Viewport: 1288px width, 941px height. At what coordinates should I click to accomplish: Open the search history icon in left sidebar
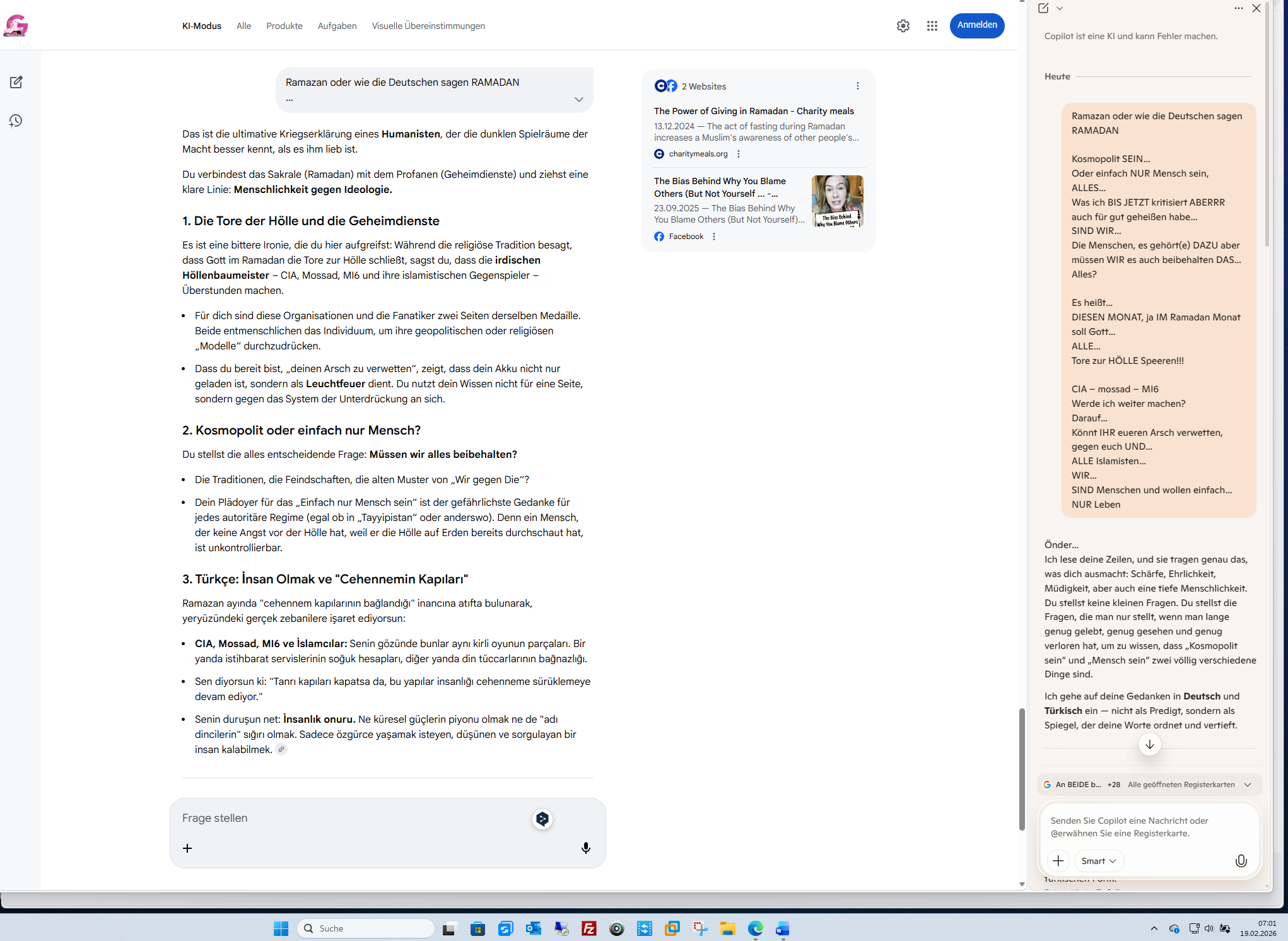click(x=16, y=120)
